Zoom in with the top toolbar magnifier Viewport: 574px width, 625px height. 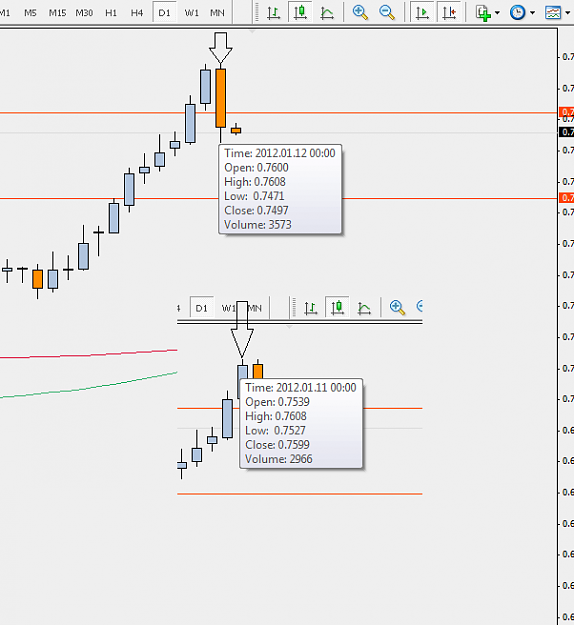coord(360,13)
